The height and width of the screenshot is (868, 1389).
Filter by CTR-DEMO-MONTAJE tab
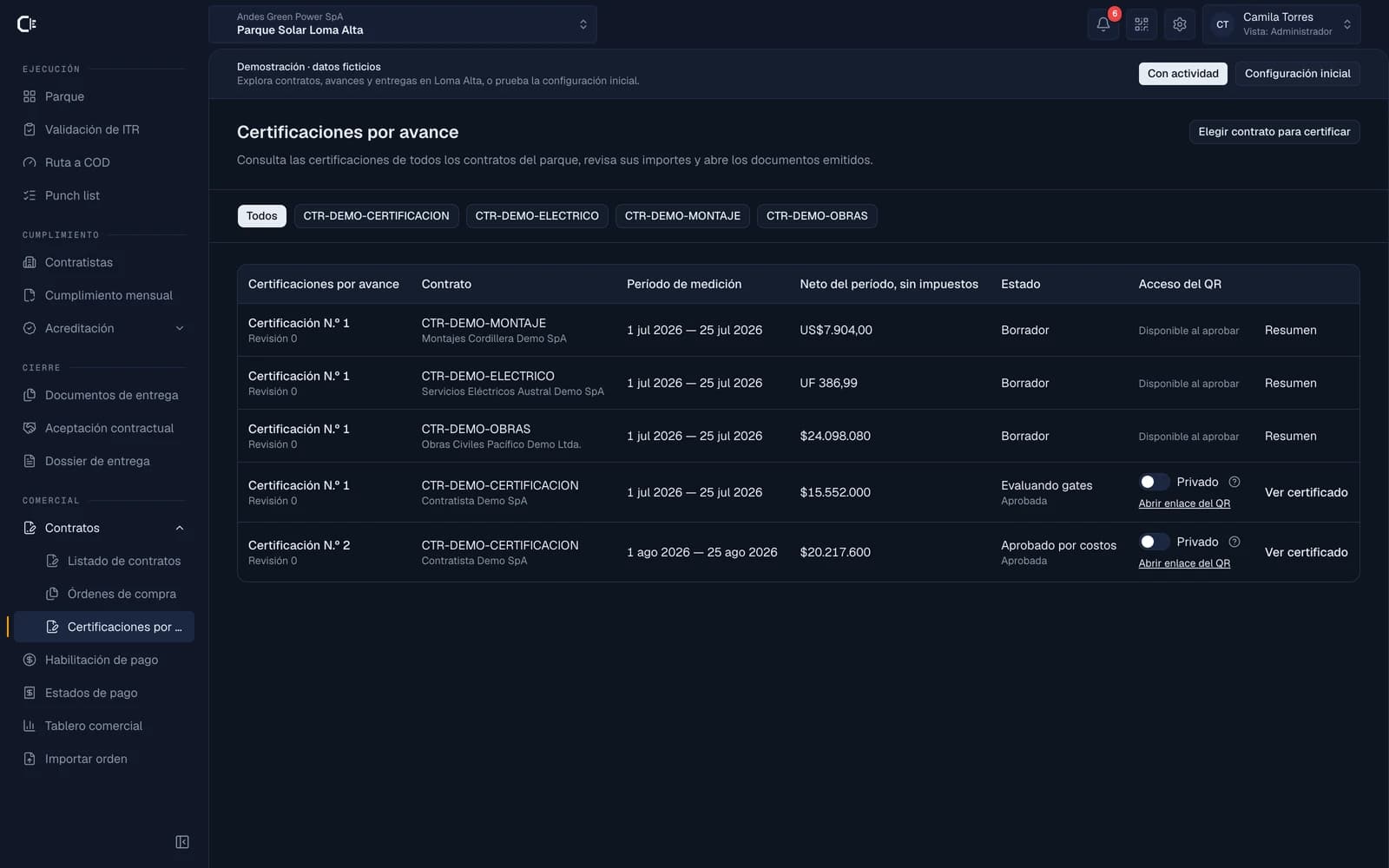682,216
